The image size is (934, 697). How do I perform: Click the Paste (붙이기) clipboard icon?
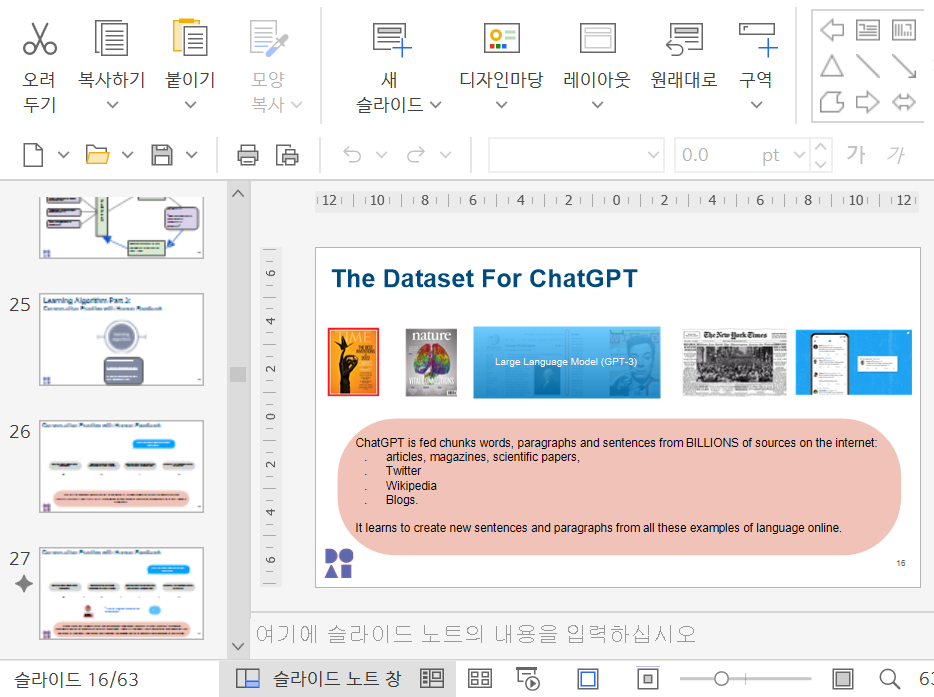pyautogui.click(x=190, y=38)
